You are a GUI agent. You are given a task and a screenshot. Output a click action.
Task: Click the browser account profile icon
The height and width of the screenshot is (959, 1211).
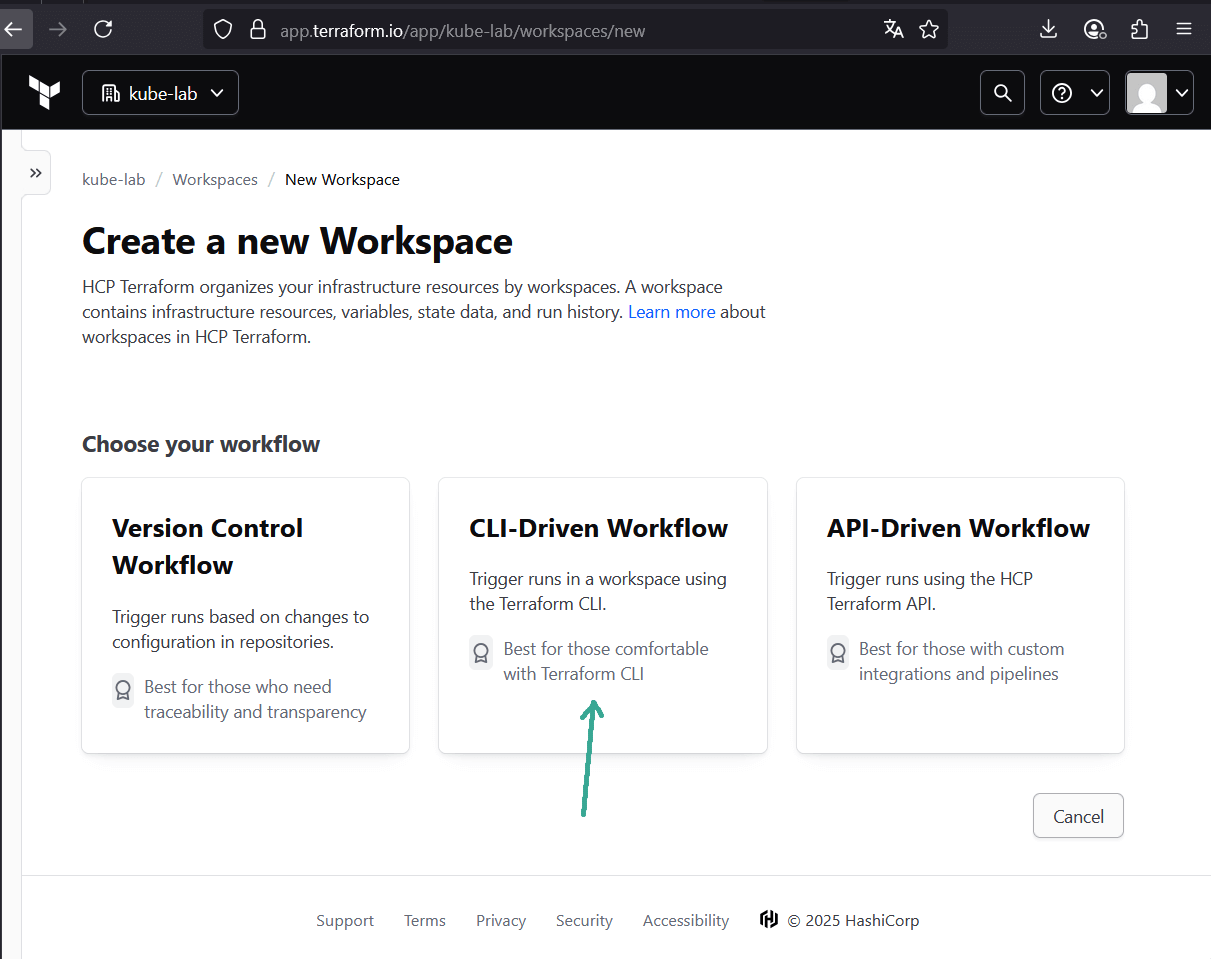coord(1094,29)
